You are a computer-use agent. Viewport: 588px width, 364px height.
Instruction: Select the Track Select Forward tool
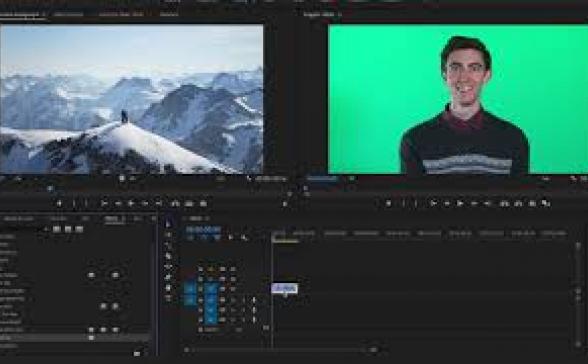pyautogui.click(x=168, y=235)
